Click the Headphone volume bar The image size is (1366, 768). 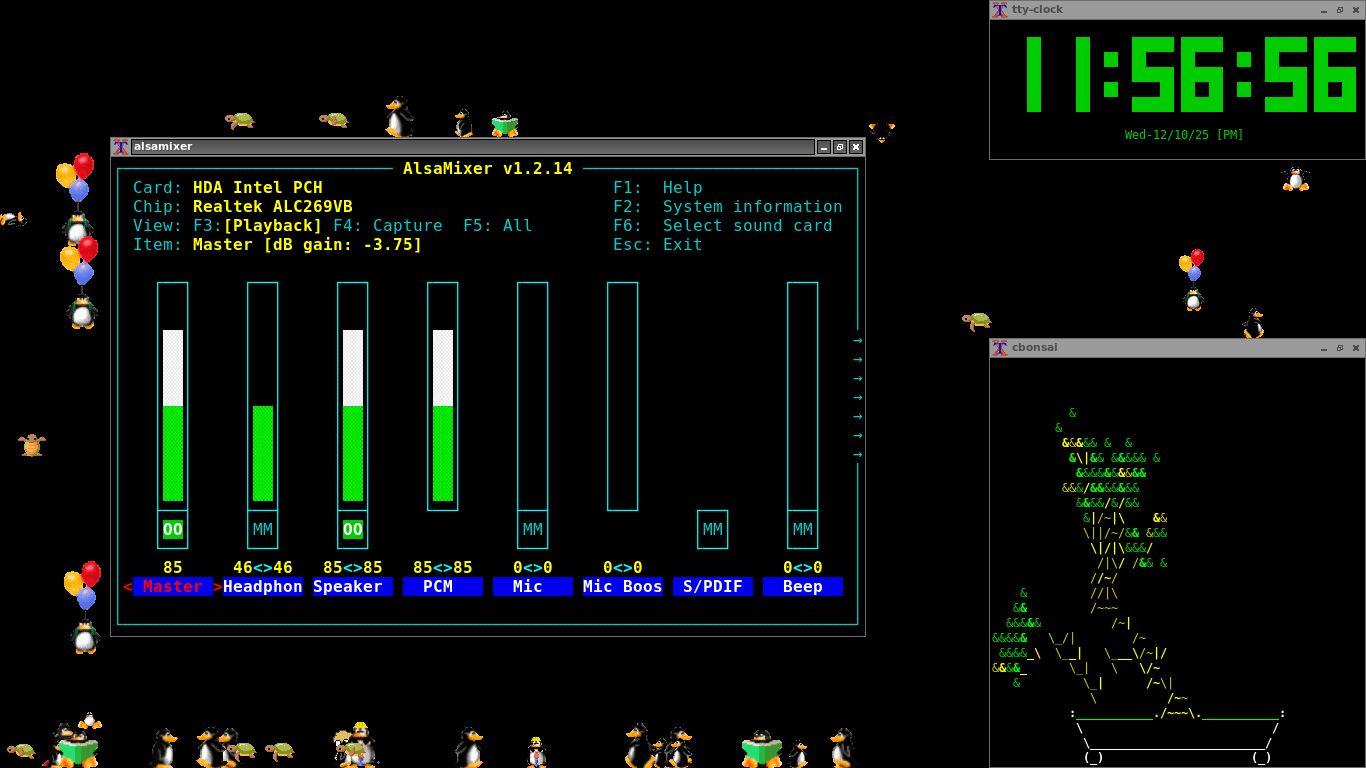(x=263, y=396)
